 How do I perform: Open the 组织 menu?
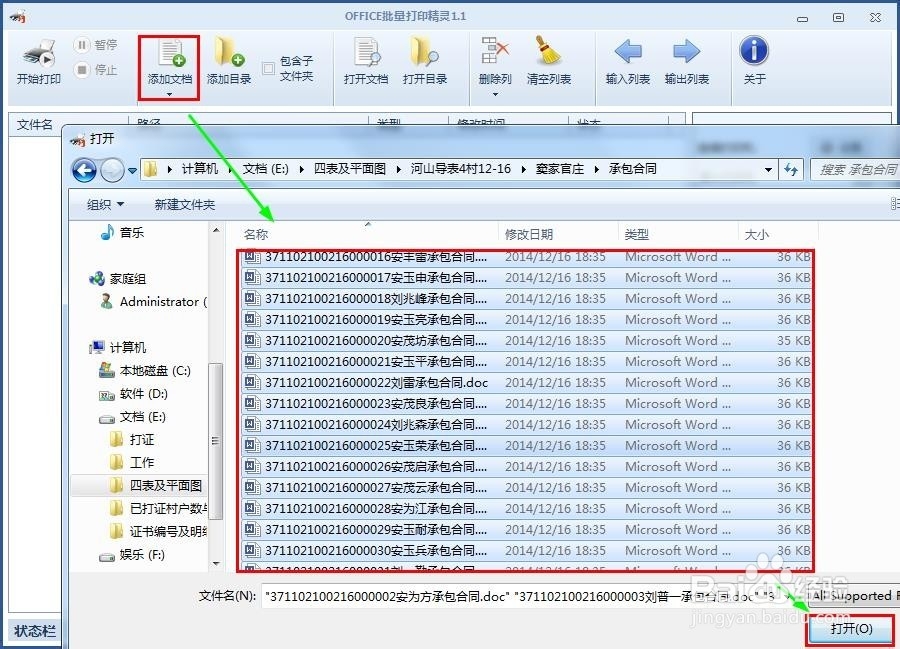[x=105, y=204]
